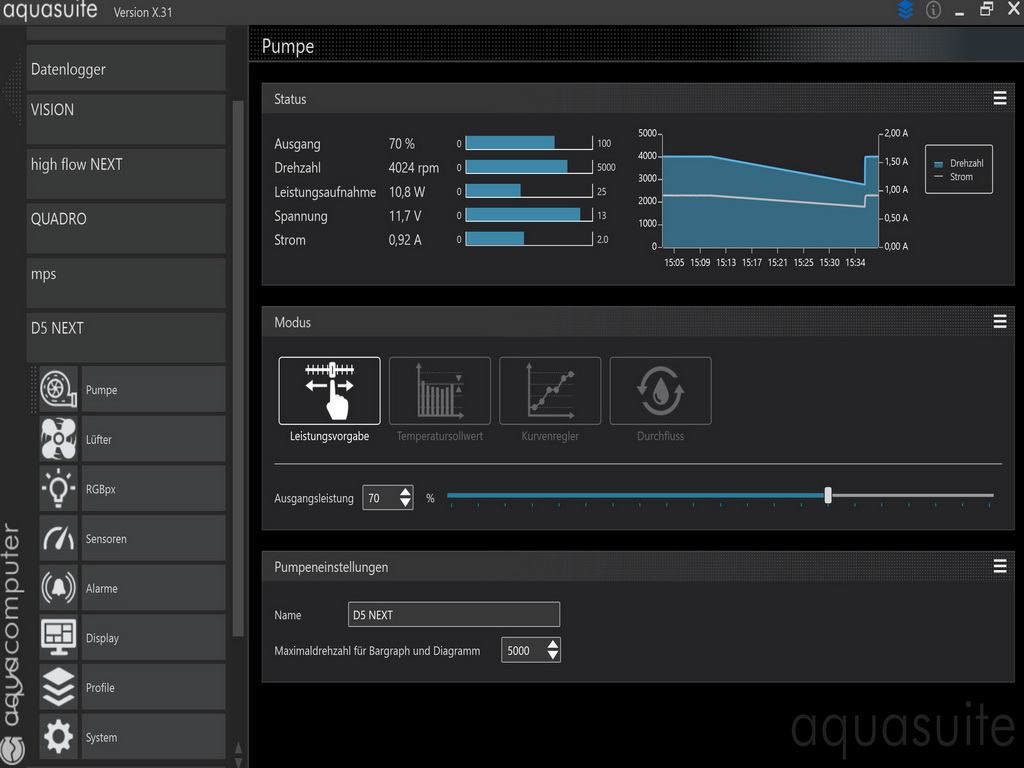1024x768 pixels.
Task: Go to the Alarme page label
Action: click(101, 588)
